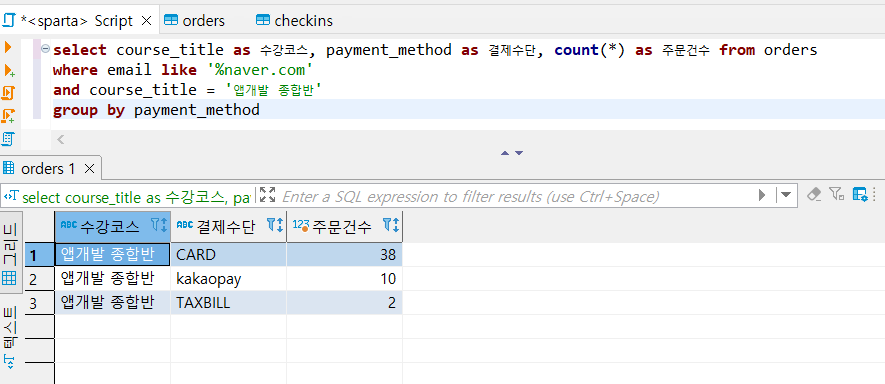Run the SQL statement with the play icon

coord(8,47)
